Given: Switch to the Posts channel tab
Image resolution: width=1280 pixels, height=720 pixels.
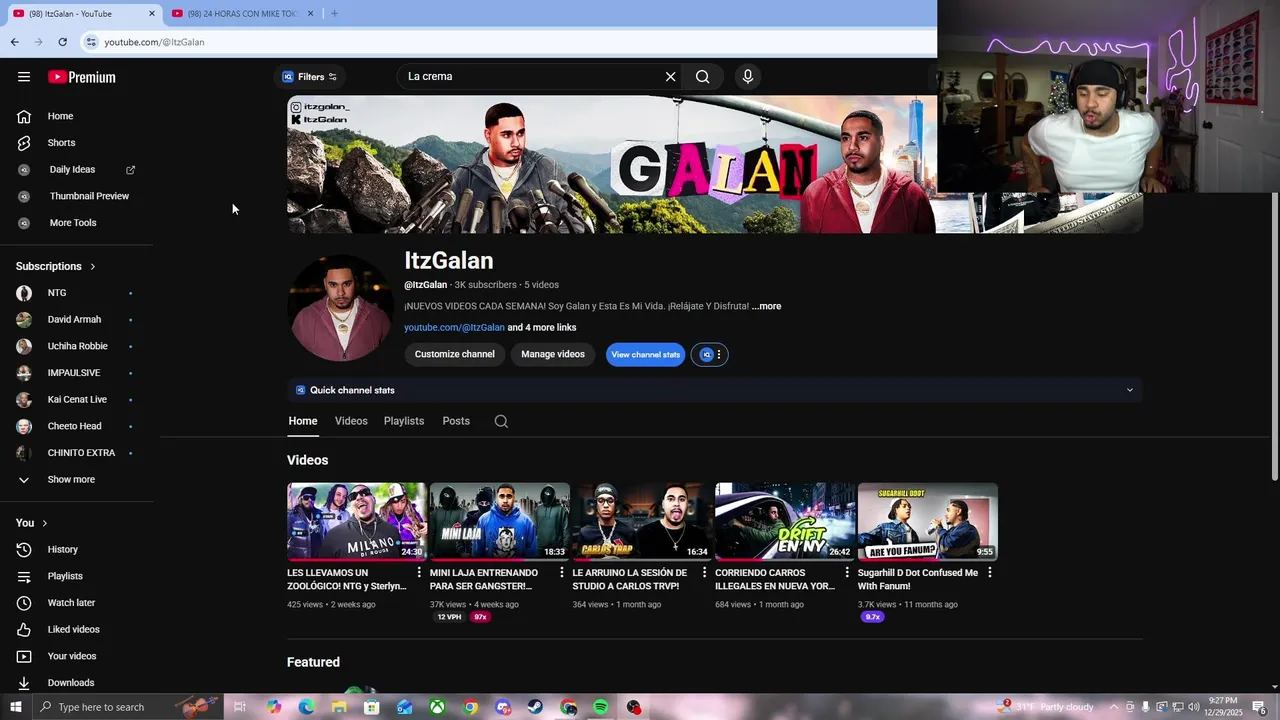Looking at the screenshot, I should point(456,421).
